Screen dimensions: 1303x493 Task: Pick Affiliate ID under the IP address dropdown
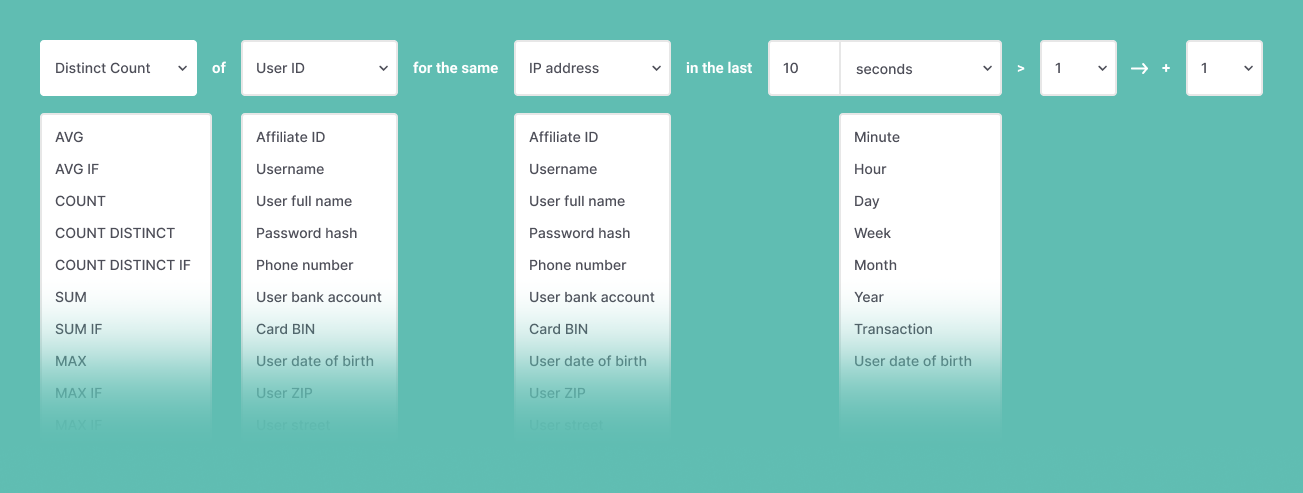pos(563,137)
